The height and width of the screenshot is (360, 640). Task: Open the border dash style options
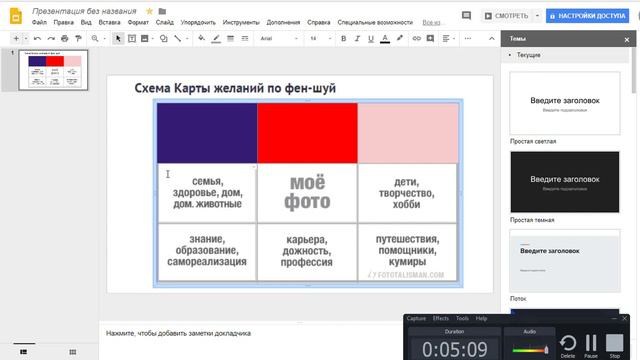pos(245,38)
